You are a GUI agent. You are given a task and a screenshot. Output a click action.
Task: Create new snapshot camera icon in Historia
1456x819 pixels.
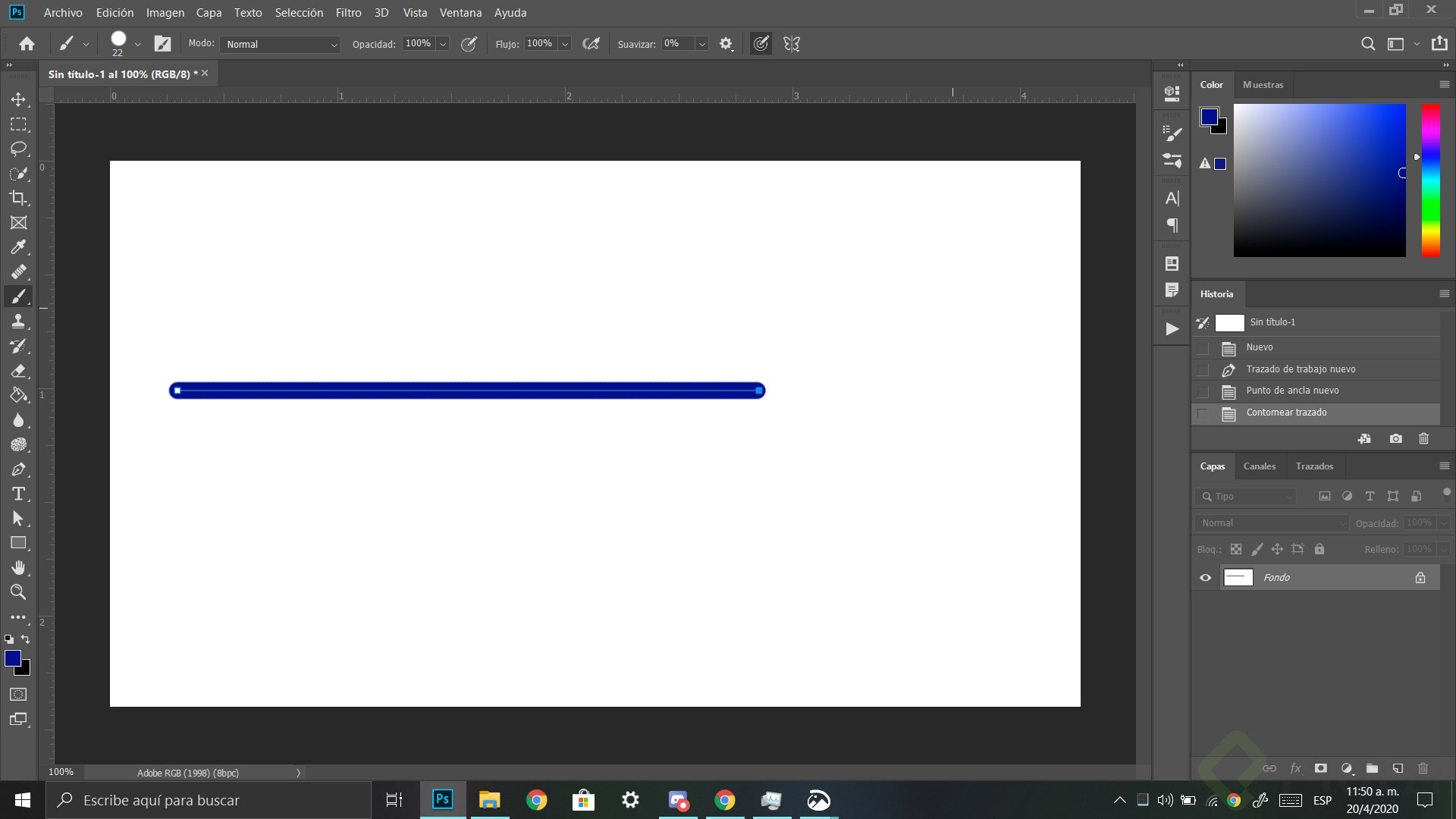tap(1395, 439)
